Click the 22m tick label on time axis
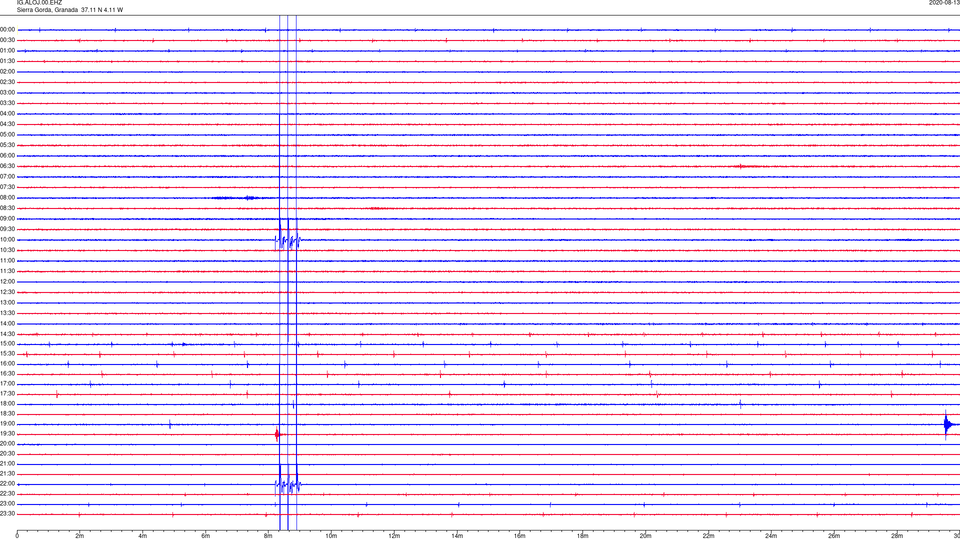The width and height of the screenshot is (960, 540). [708, 536]
